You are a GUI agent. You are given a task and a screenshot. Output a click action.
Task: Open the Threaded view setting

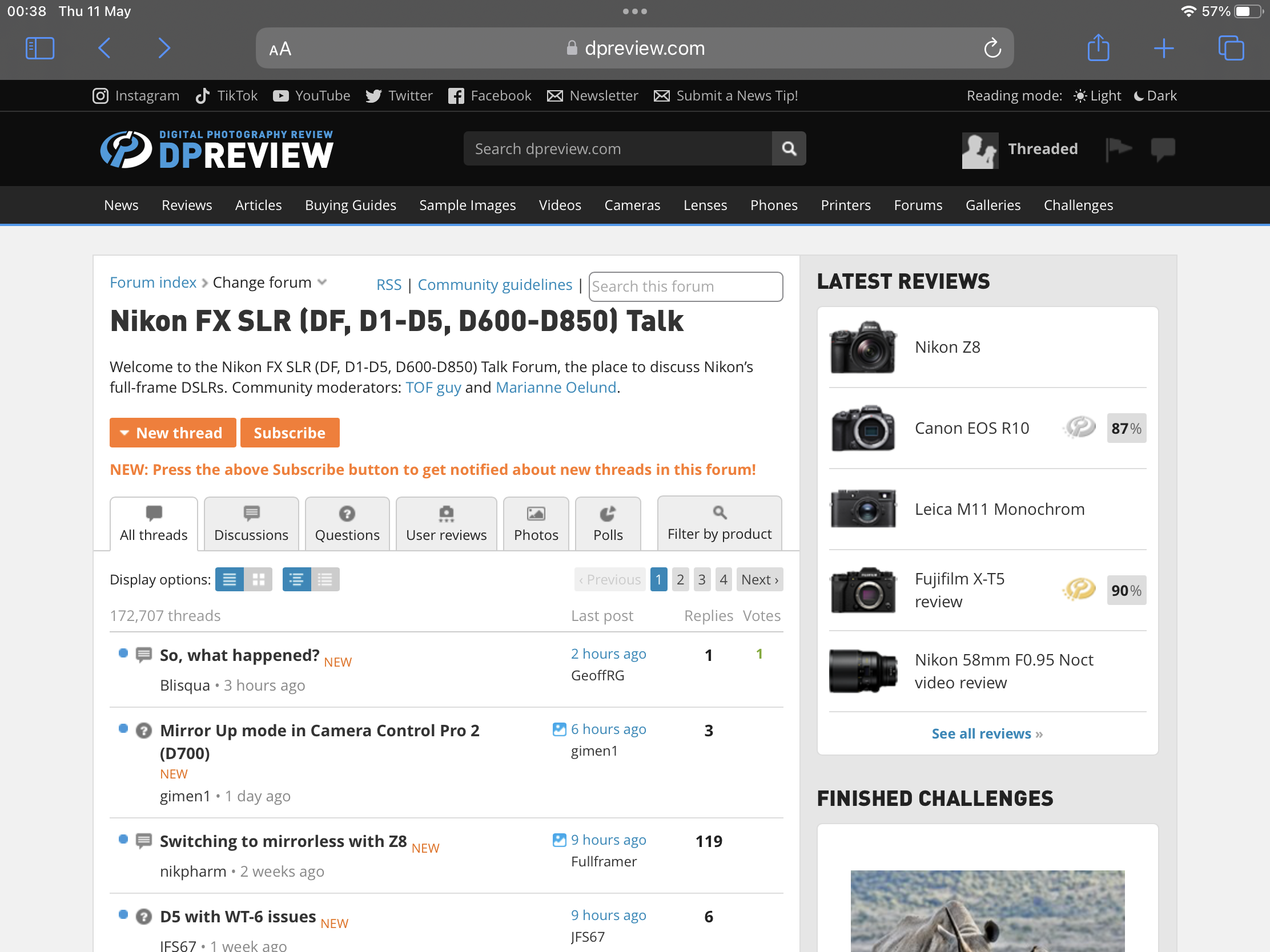click(1043, 149)
